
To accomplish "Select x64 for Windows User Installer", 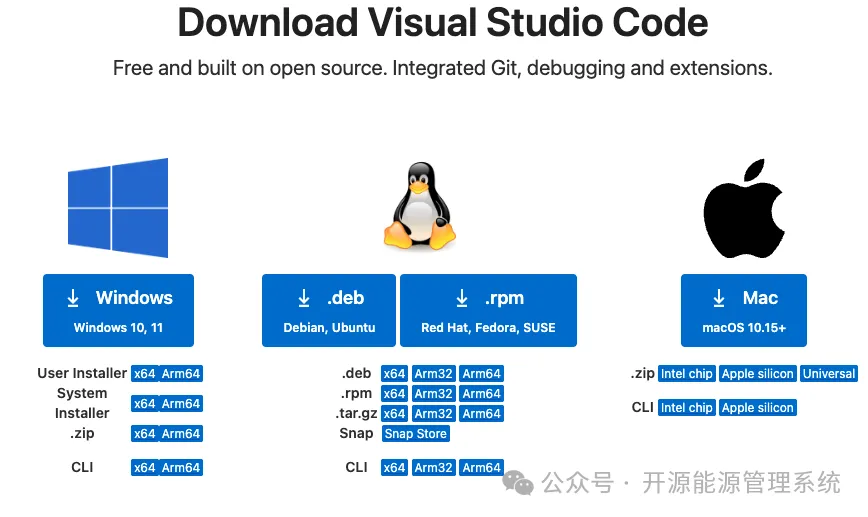I will tap(144, 374).
